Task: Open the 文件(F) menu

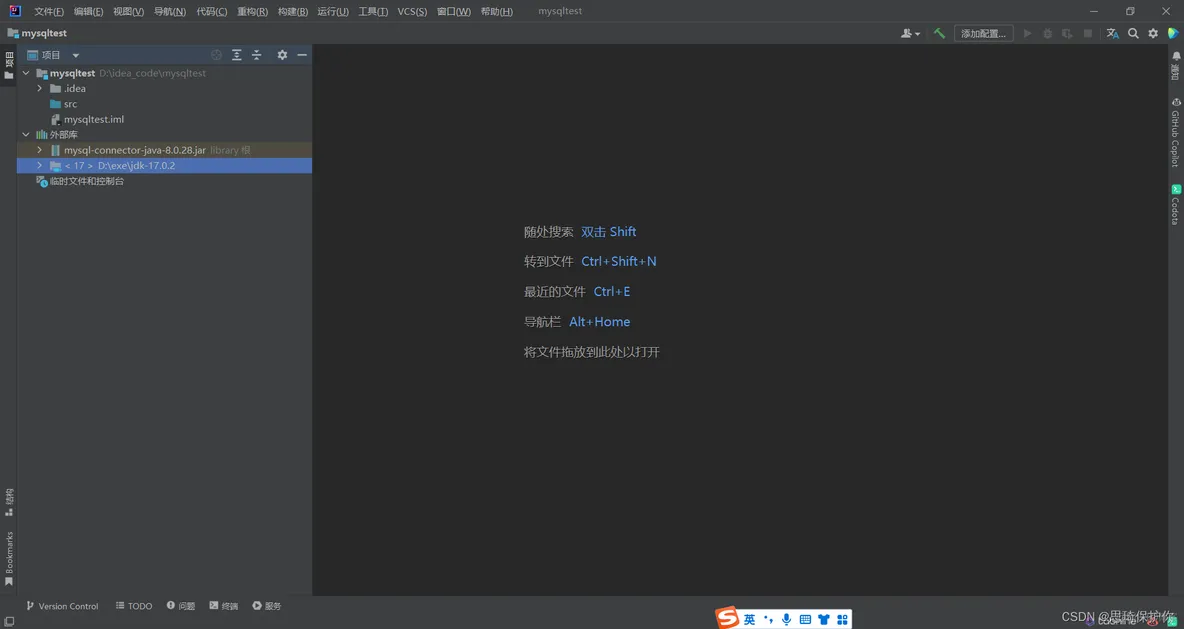Action: (49, 11)
